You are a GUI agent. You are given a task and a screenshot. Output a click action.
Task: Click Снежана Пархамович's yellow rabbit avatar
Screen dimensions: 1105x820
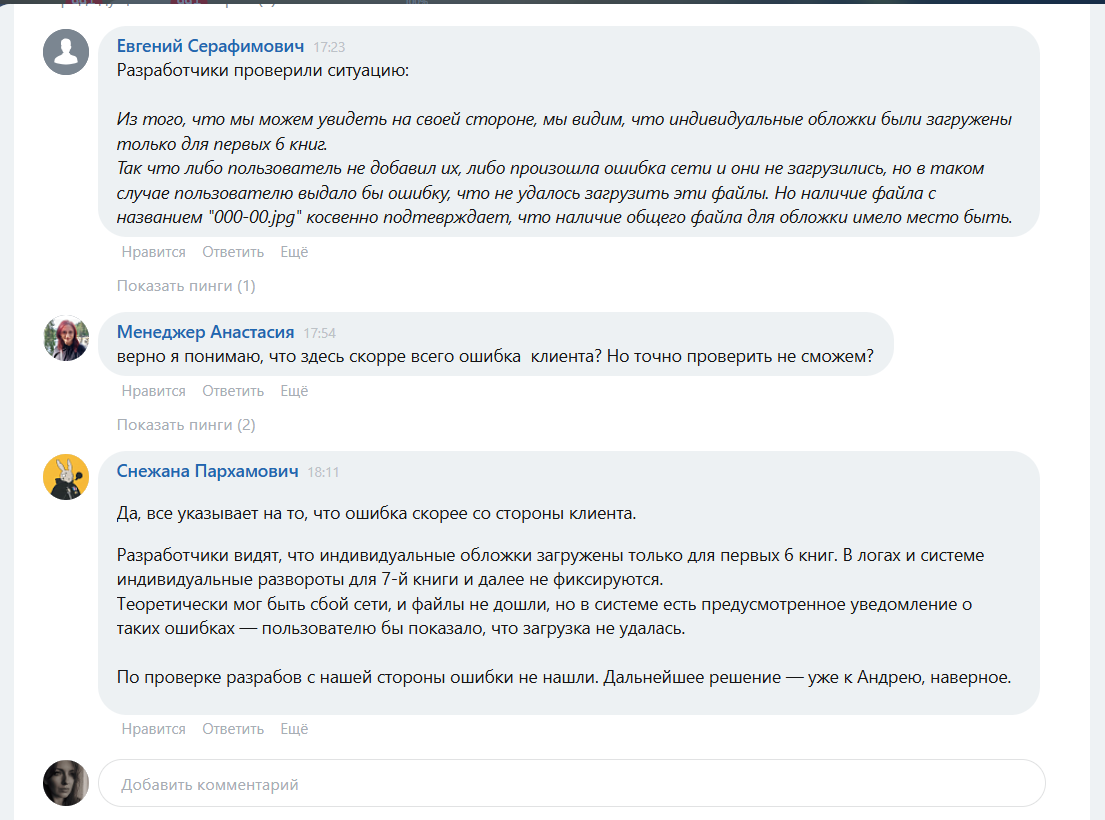tap(67, 476)
